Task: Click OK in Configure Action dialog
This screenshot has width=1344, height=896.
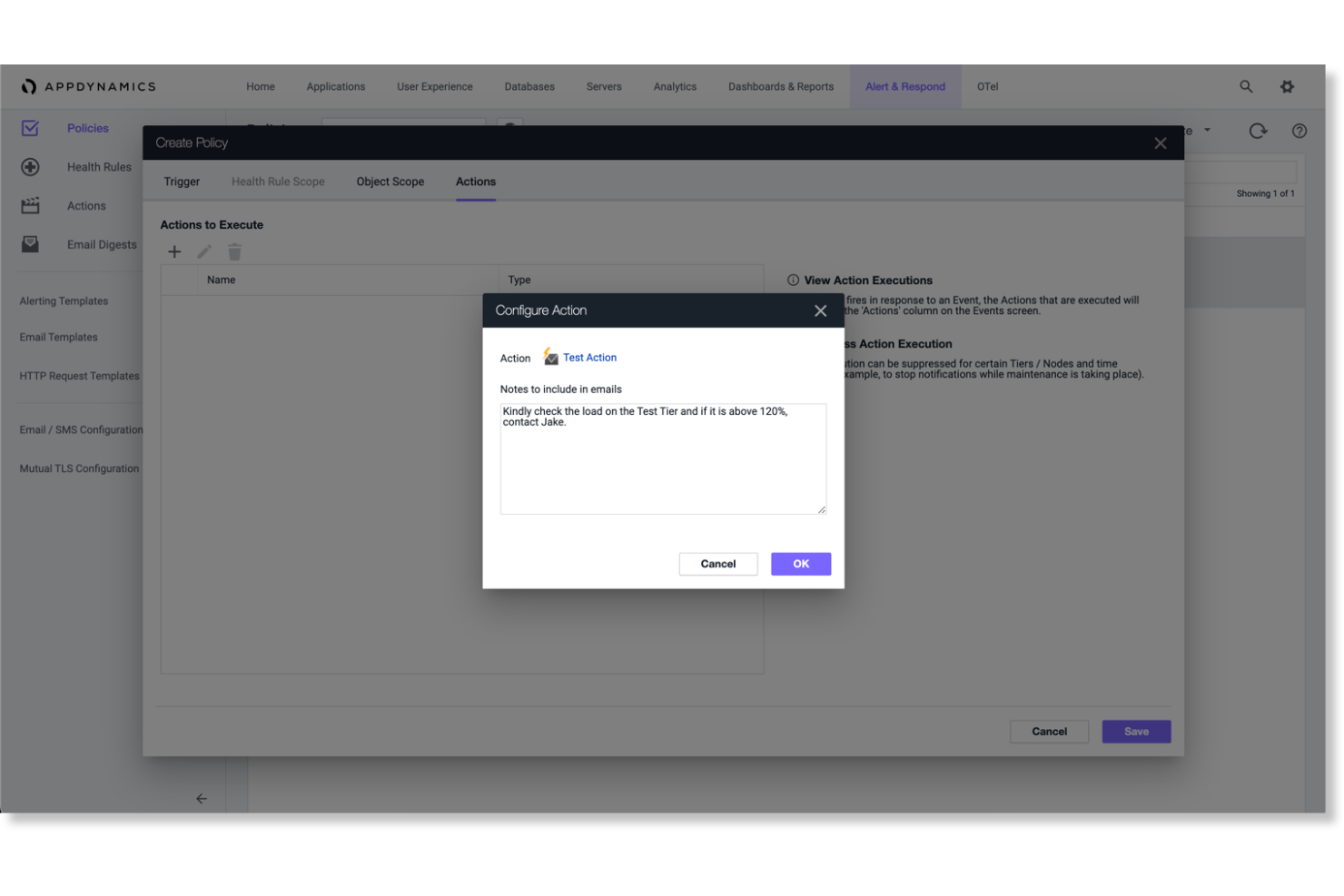Action: click(801, 564)
